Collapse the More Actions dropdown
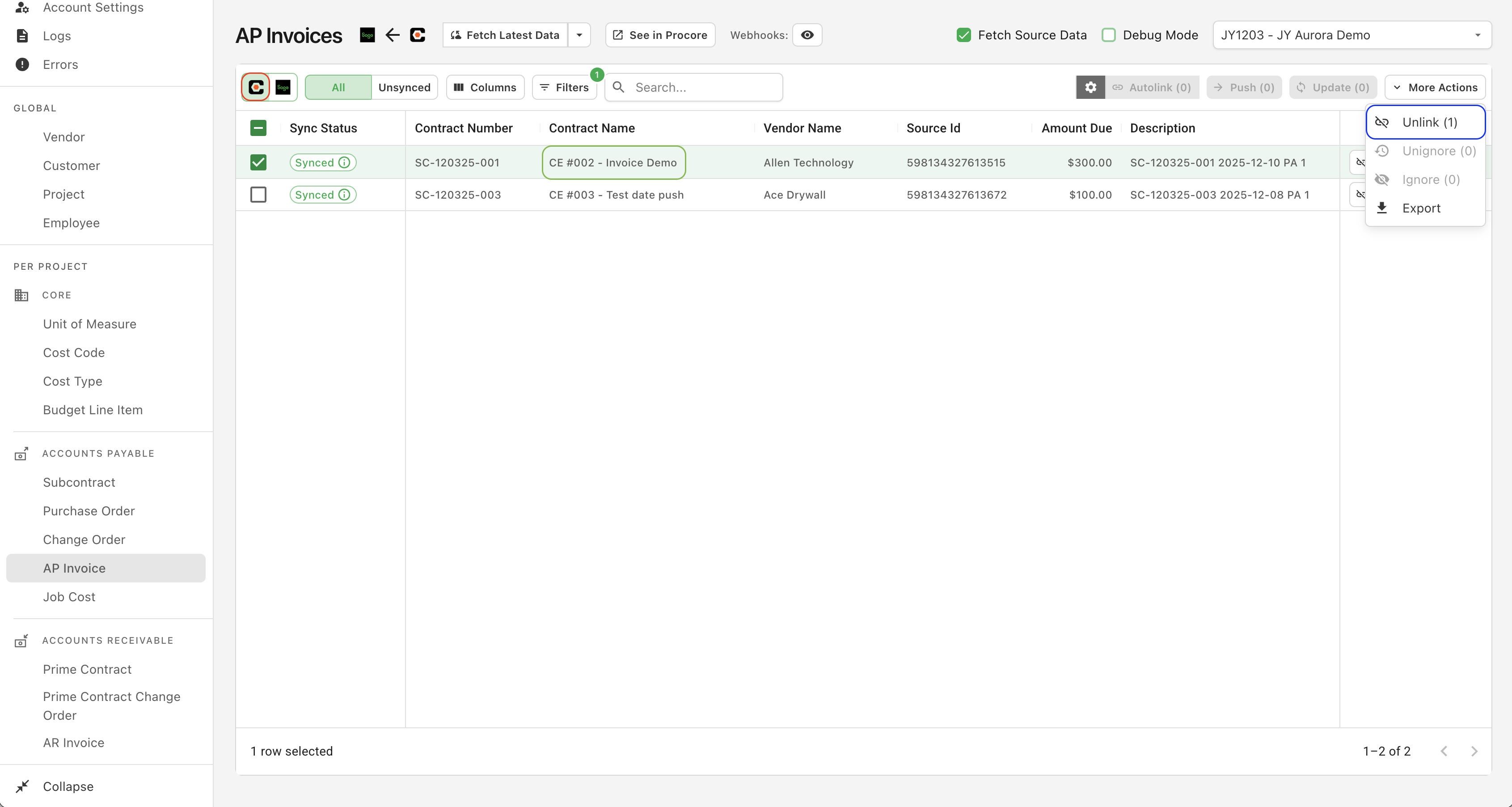Screen dimensions: 1512x807 [x=1435, y=88]
